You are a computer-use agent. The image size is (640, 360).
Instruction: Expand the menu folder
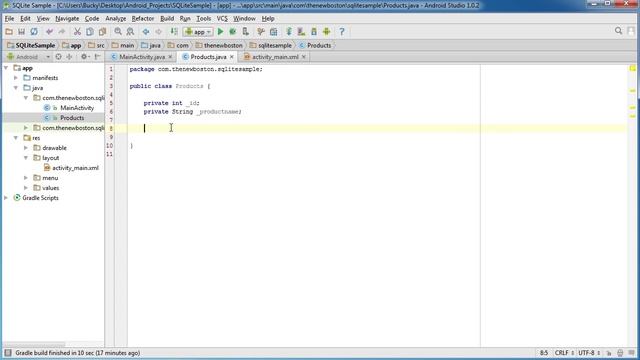[26, 178]
